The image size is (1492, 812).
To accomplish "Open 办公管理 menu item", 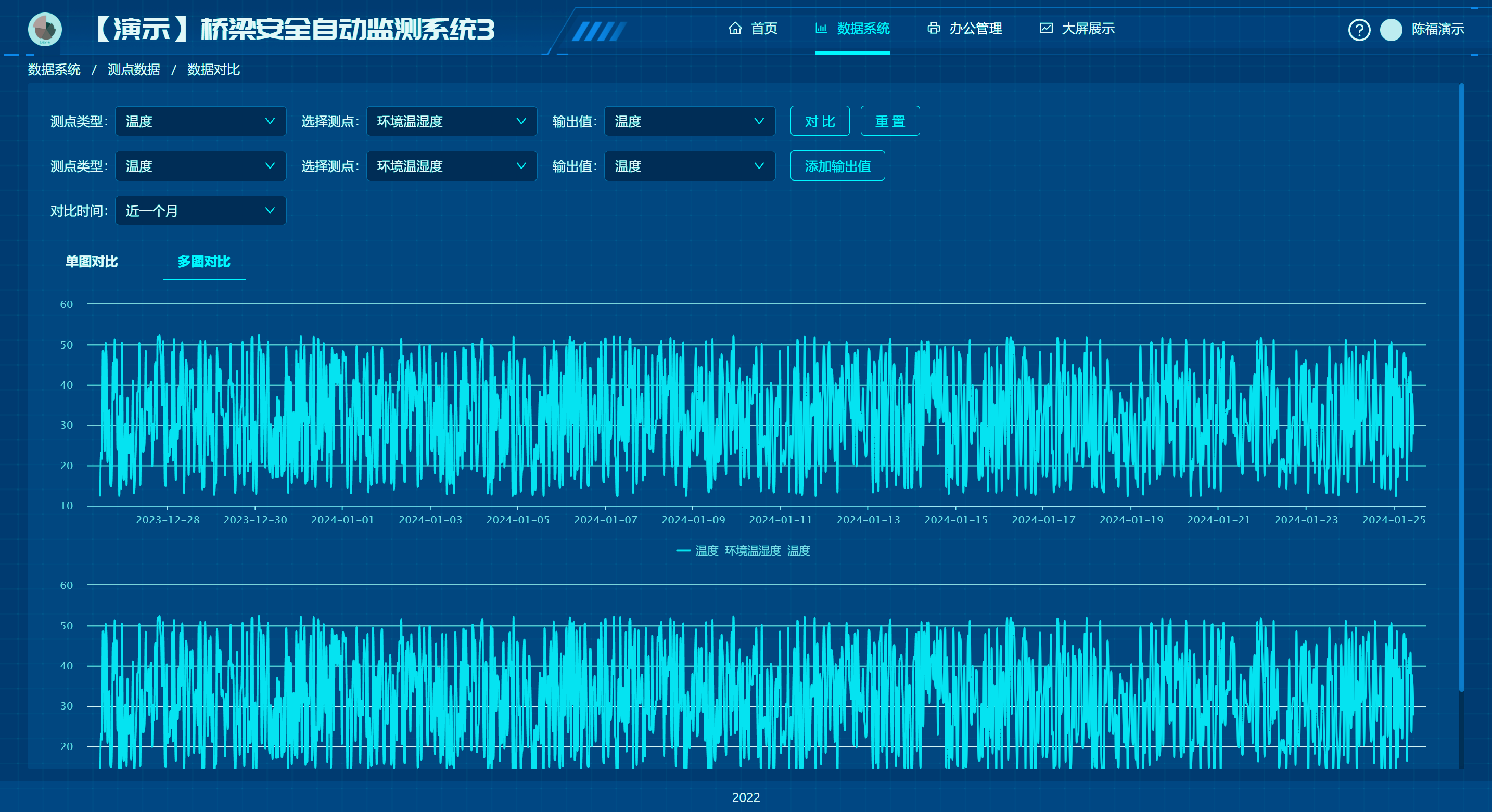I will coord(975,29).
